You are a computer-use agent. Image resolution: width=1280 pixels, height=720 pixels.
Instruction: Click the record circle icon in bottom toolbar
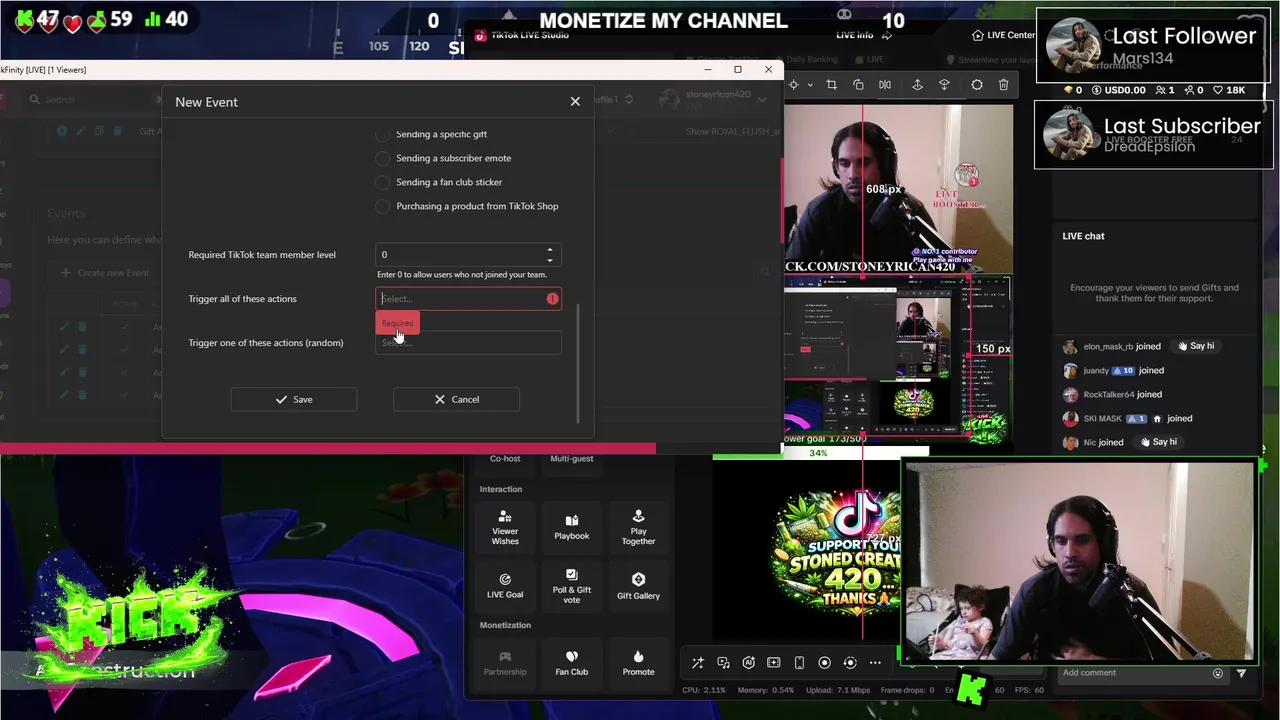[x=825, y=663]
